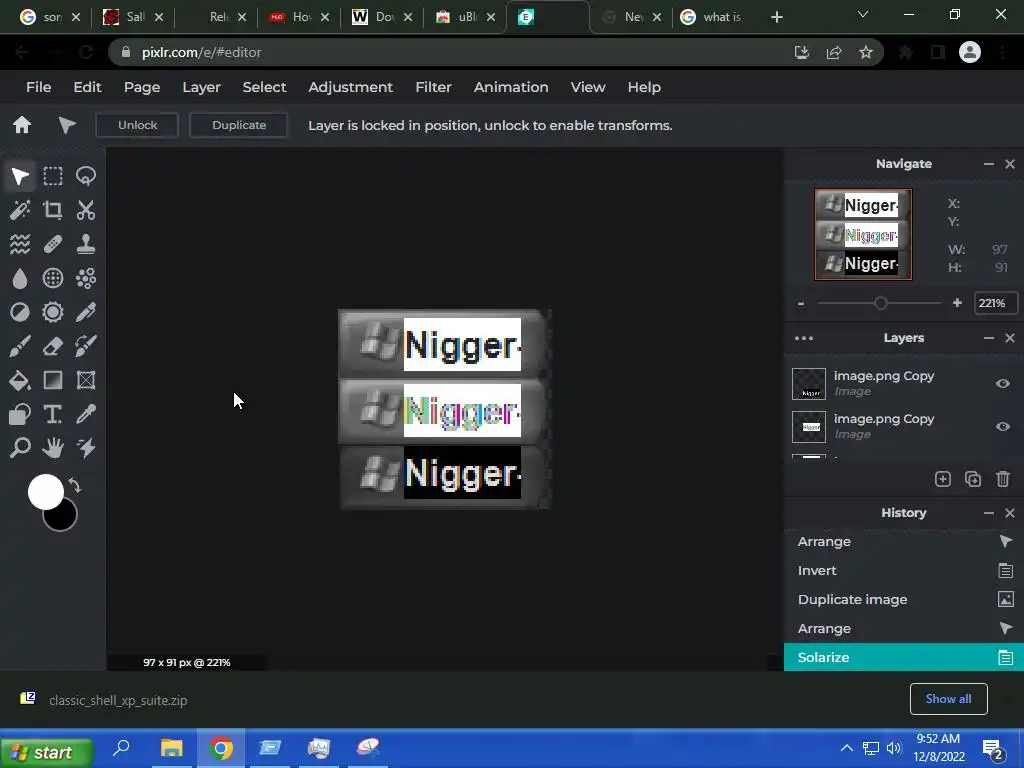Screen dimensions: 1024x768
Task: Zoom in with Navigate plus button
Action: [x=957, y=303]
